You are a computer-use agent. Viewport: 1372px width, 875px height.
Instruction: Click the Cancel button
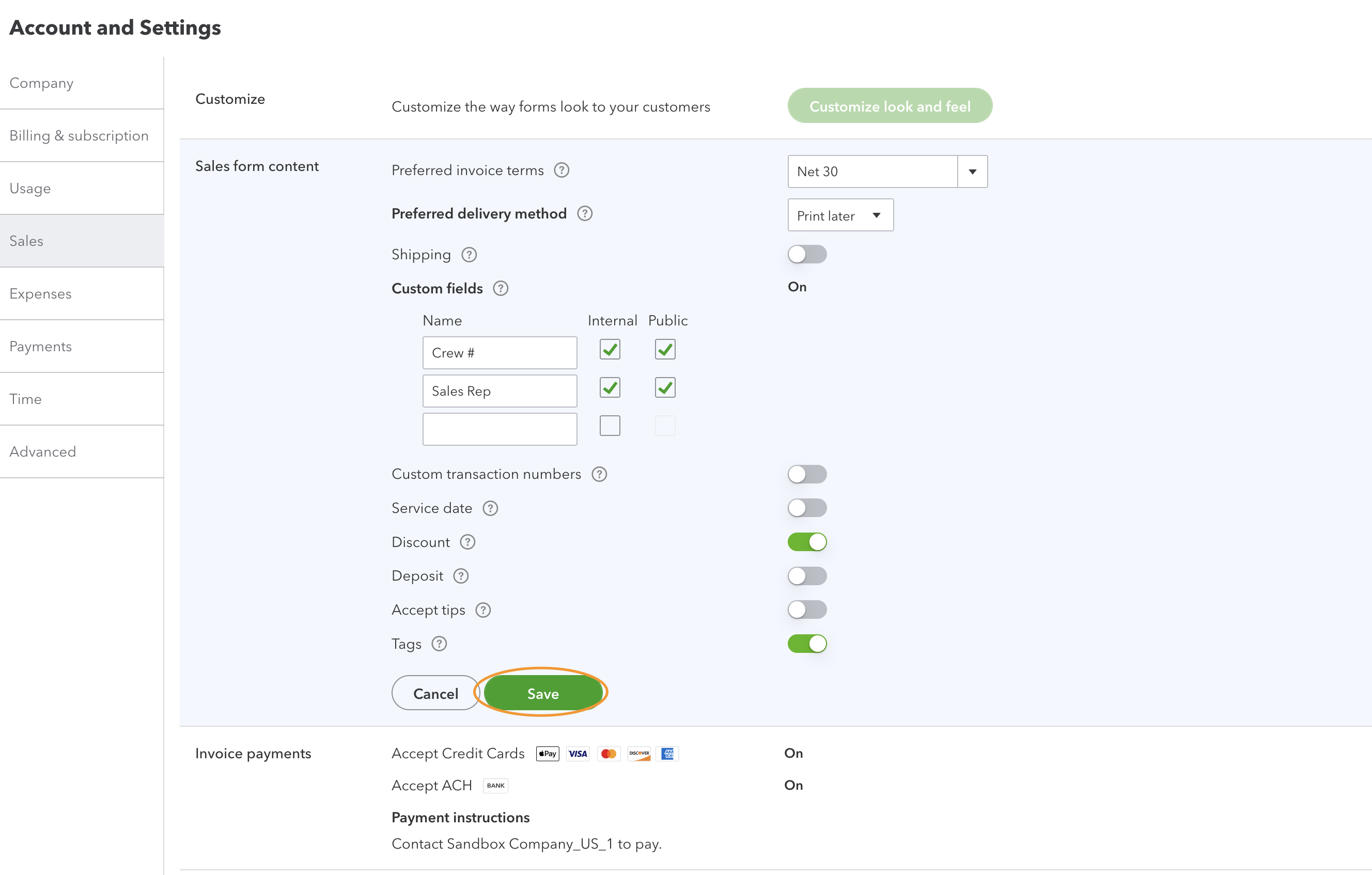pyautogui.click(x=435, y=693)
